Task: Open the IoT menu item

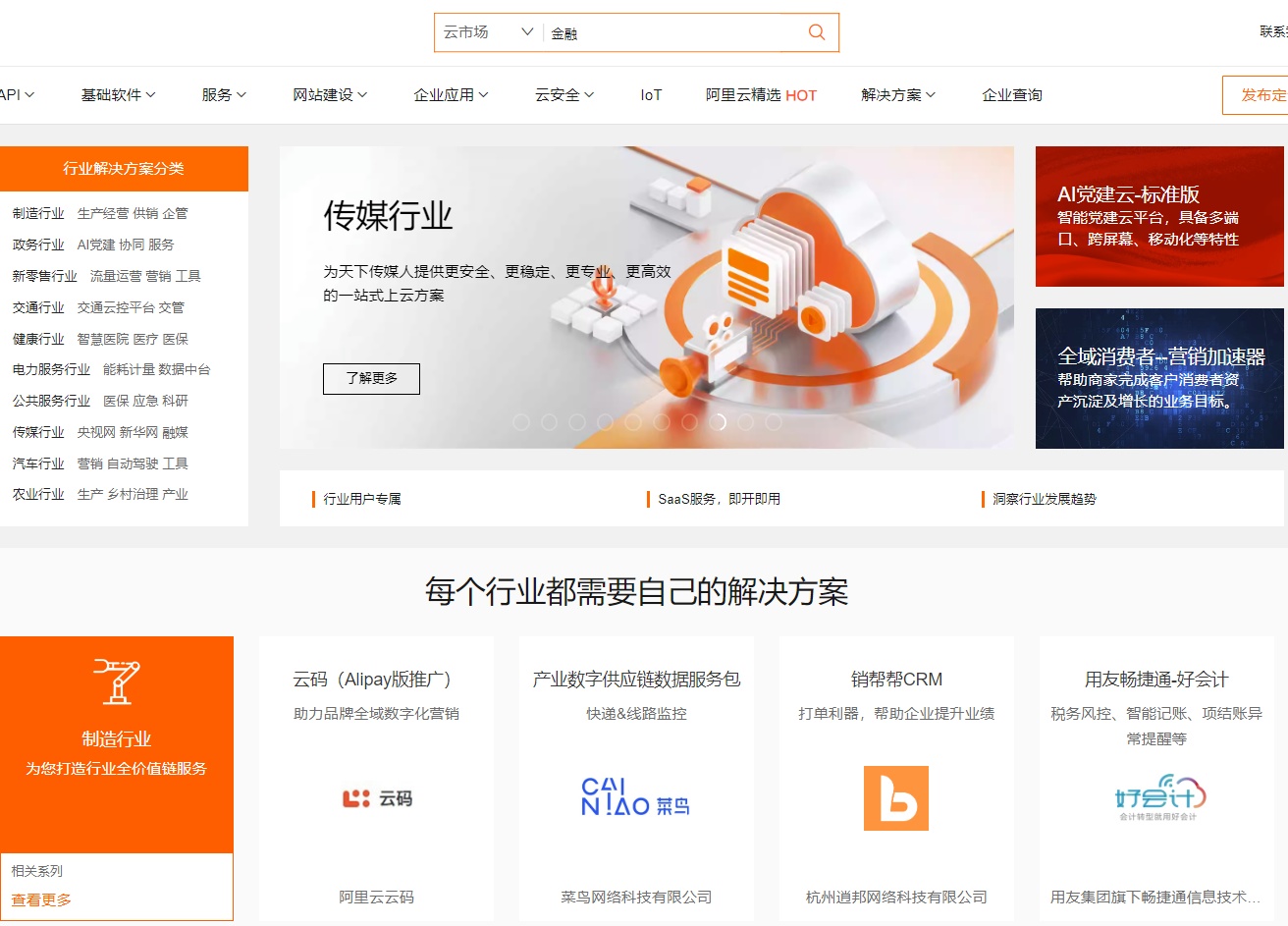Action: pyautogui.click(x=651, y=95)
